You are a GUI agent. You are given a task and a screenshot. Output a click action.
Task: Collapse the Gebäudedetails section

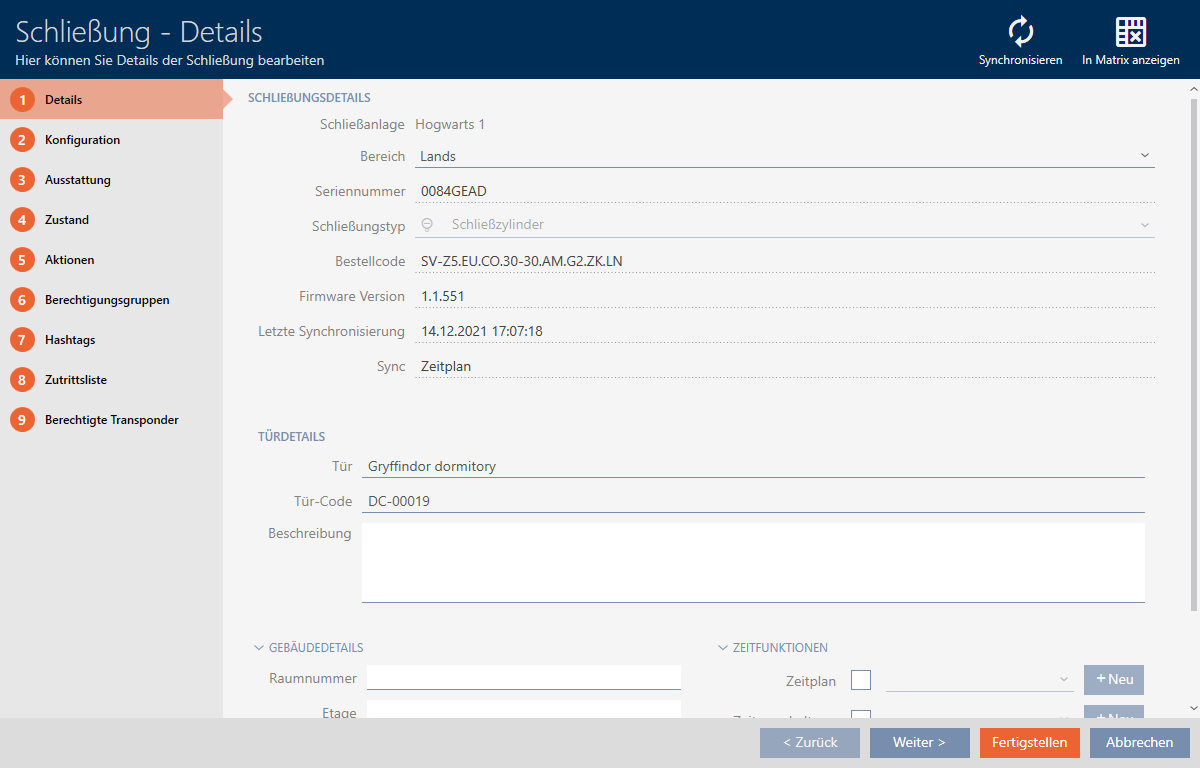tap(260, 648)
